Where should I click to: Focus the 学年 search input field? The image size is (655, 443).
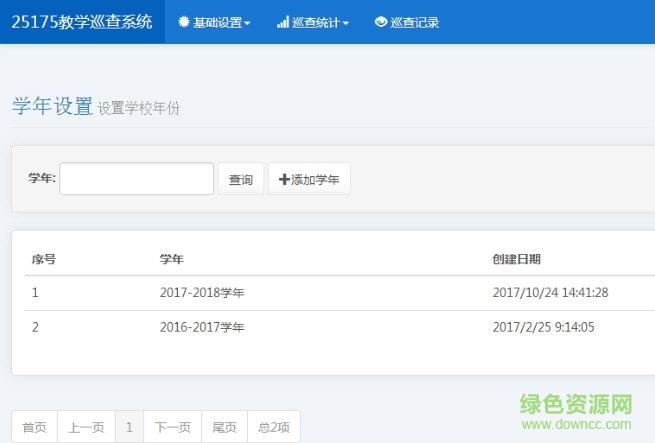click(137, 179)
